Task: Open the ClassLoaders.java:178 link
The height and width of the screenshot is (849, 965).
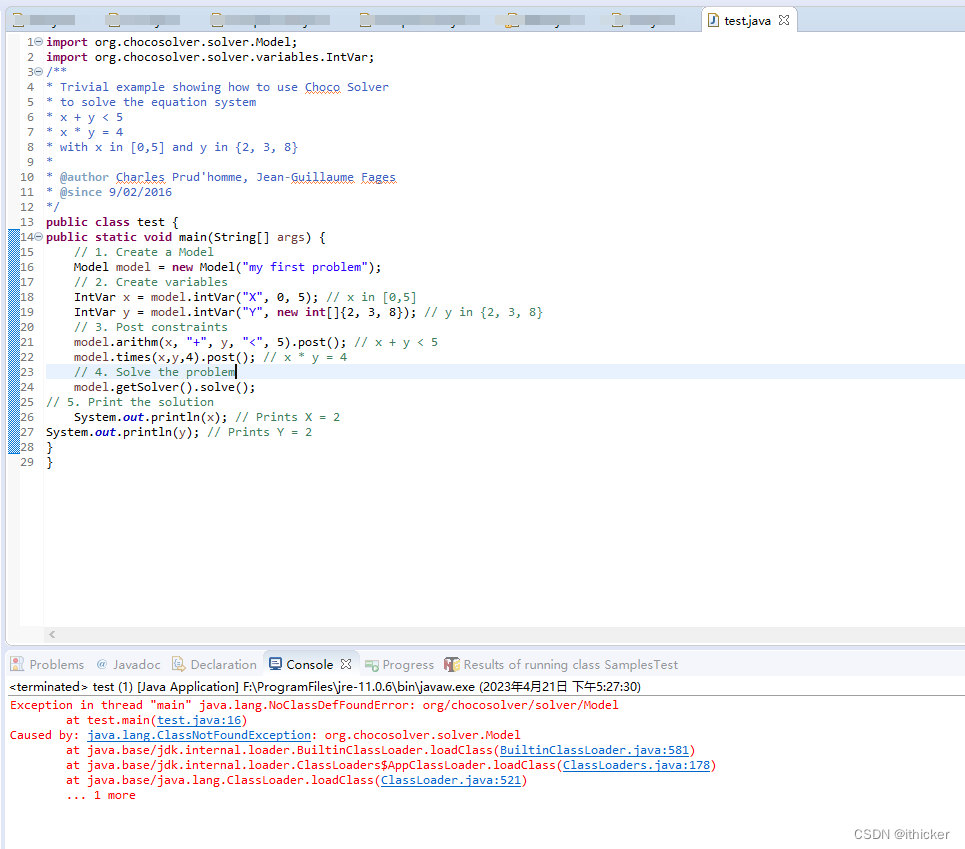Action: (636, 765)
